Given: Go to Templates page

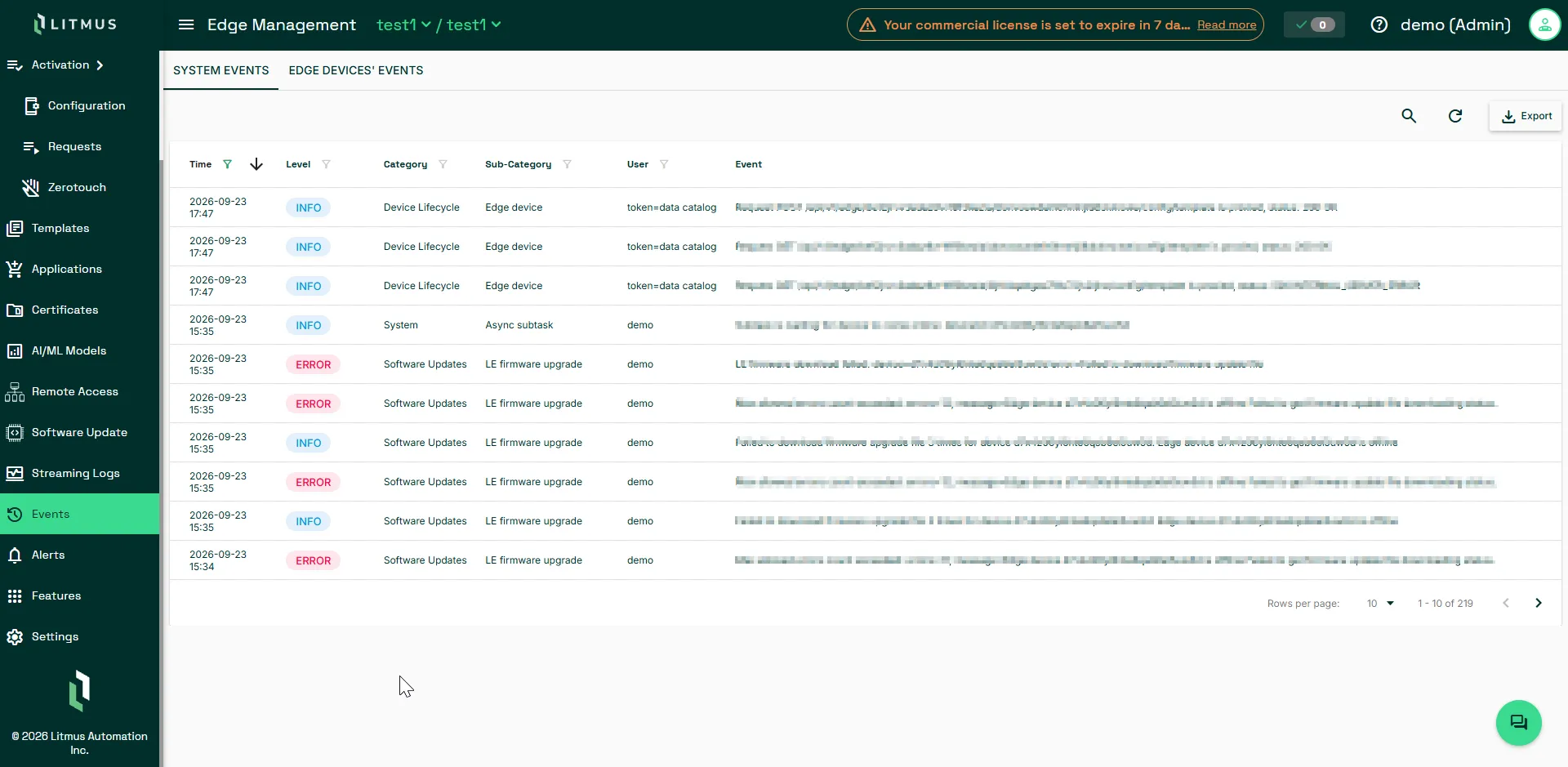Looking at the screenshot, I should click(x=79, y=228).
